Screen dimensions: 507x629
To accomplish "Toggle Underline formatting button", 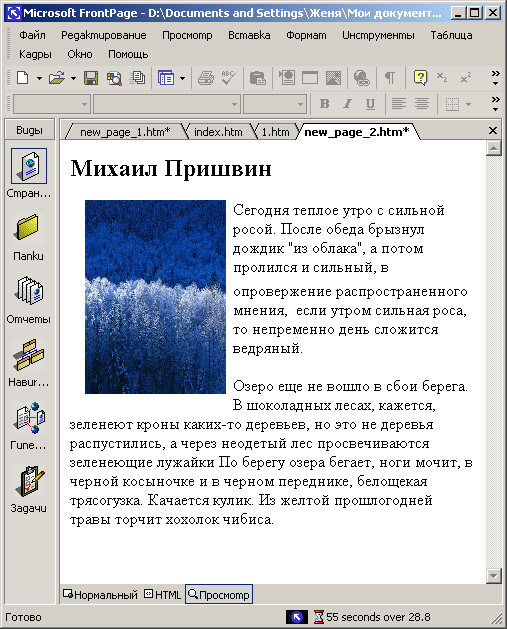I will pyautogui.click(x=370, y=104).
